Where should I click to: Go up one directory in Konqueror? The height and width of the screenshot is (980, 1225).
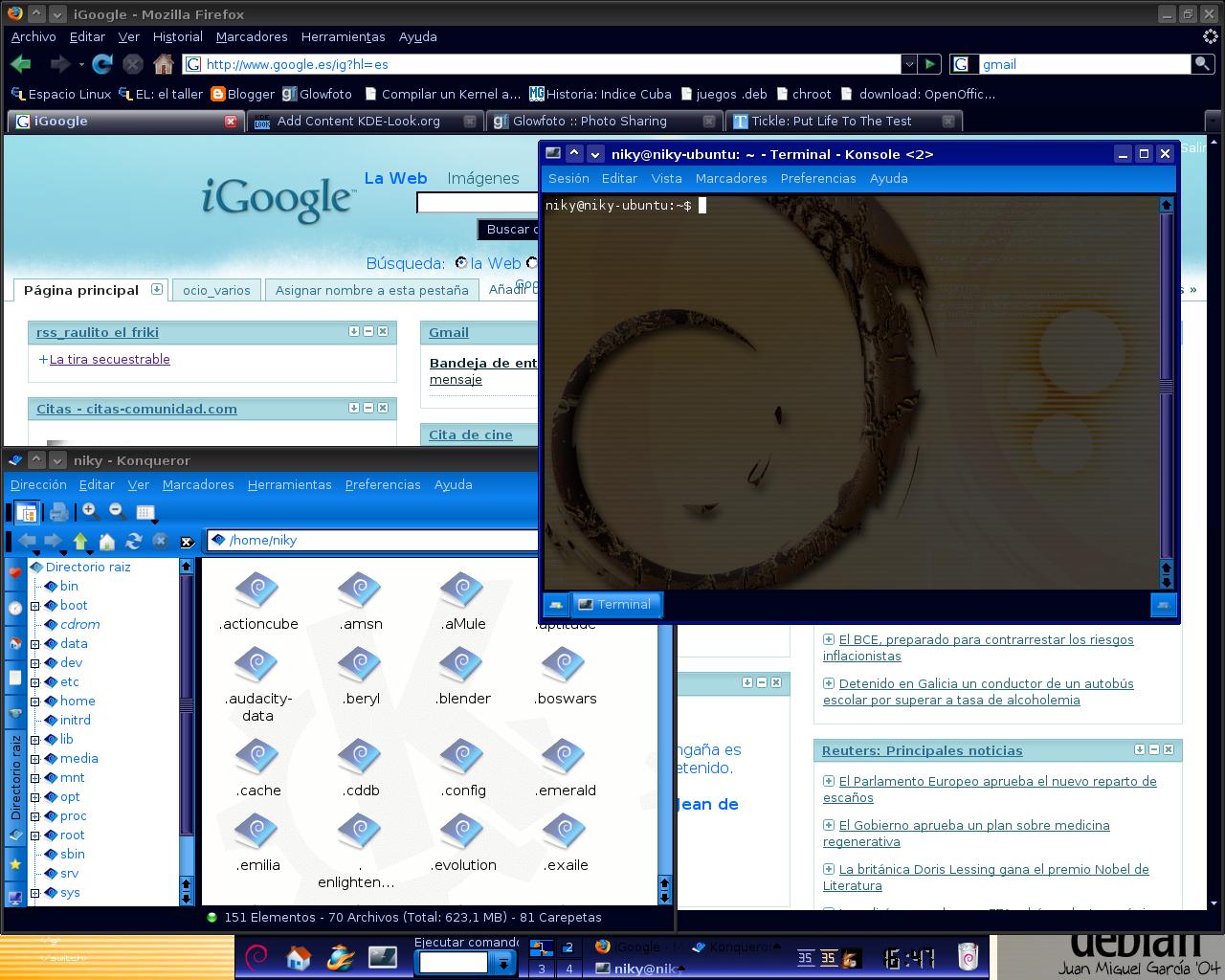pyautogui.click(x=80, y=541)
